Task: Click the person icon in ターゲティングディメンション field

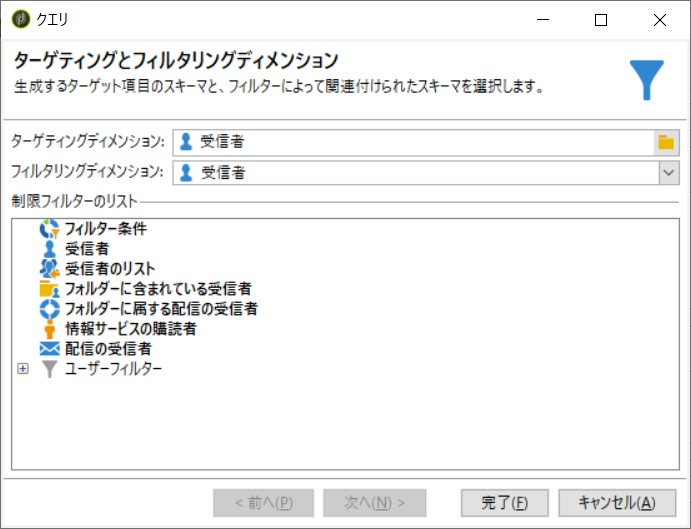Action: click(x=186, y=142)
